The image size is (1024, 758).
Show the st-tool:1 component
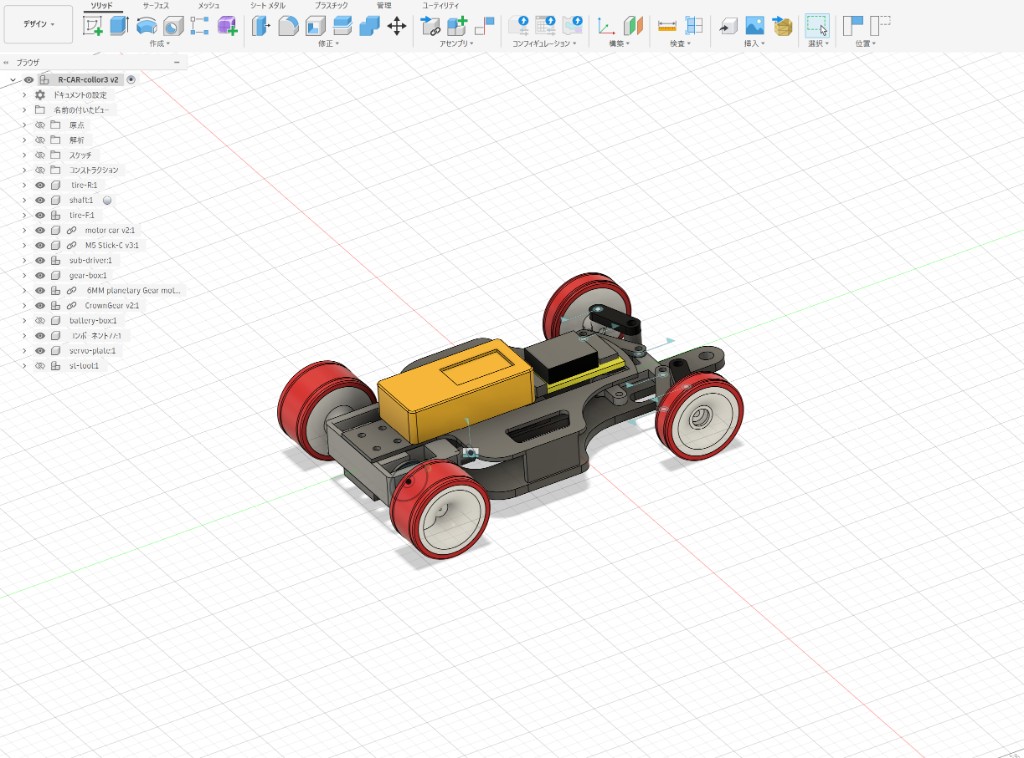click(x=40, y=366)
